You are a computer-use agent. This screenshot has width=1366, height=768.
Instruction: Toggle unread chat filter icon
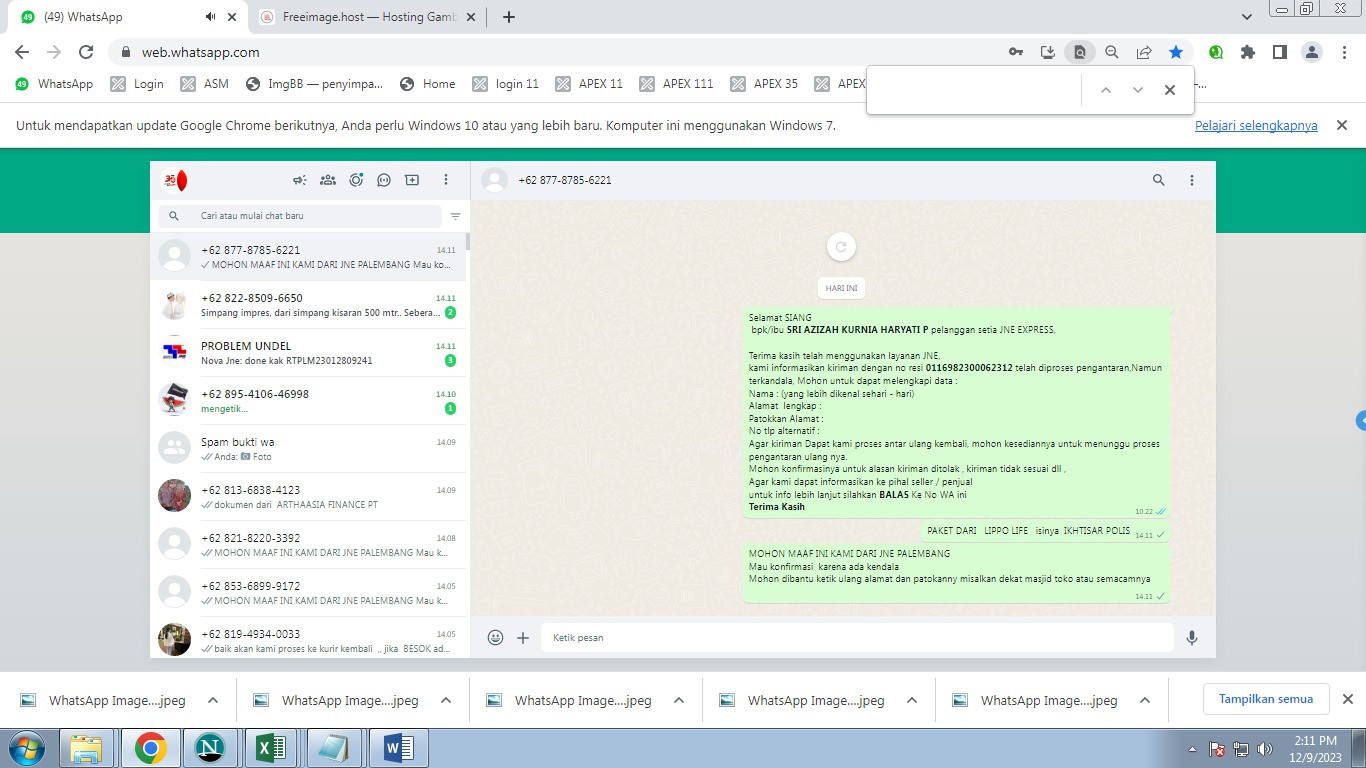click(x=455, y=216)
